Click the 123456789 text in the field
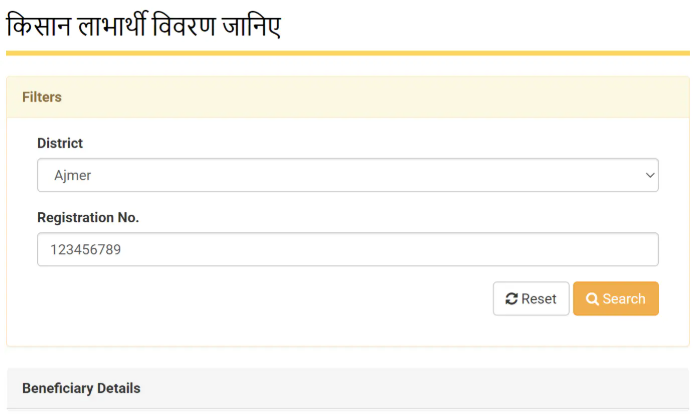Image resolution: width=699 pixels, height=420 pixels. 85,249
